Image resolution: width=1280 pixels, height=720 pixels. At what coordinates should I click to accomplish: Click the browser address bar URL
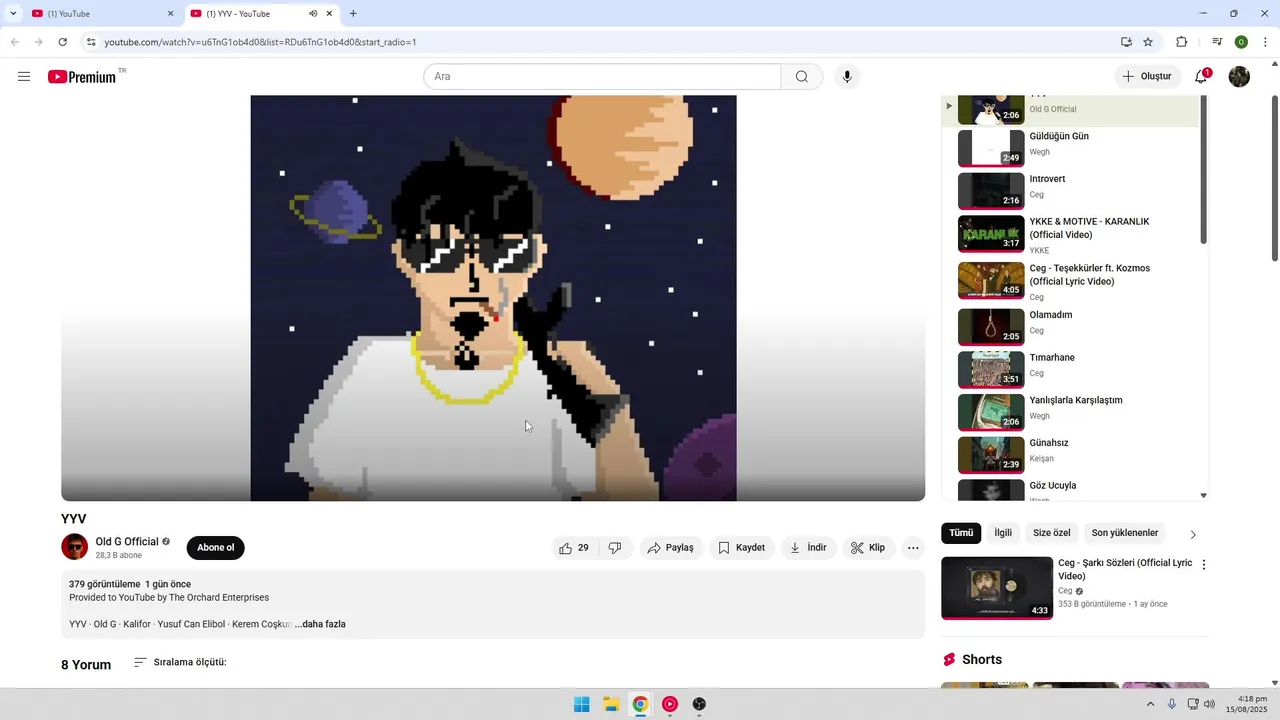coord(260,42)
